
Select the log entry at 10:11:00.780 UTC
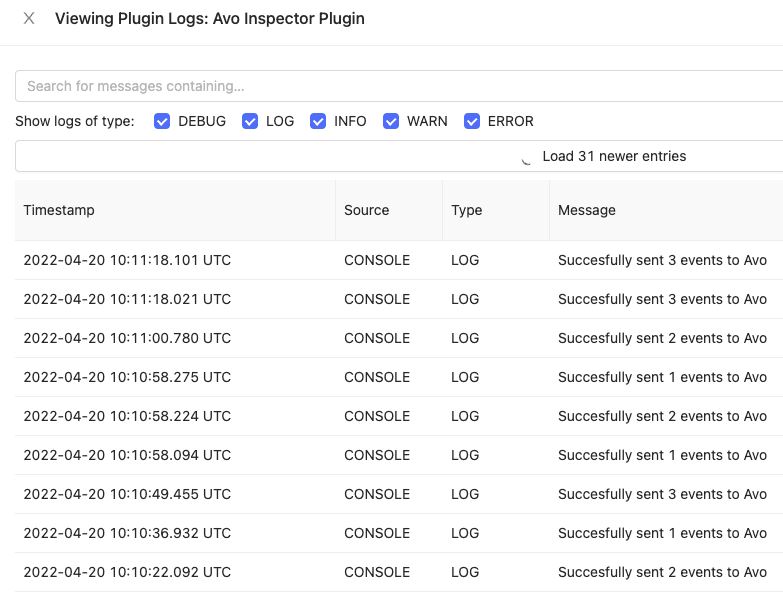[127, 338]
